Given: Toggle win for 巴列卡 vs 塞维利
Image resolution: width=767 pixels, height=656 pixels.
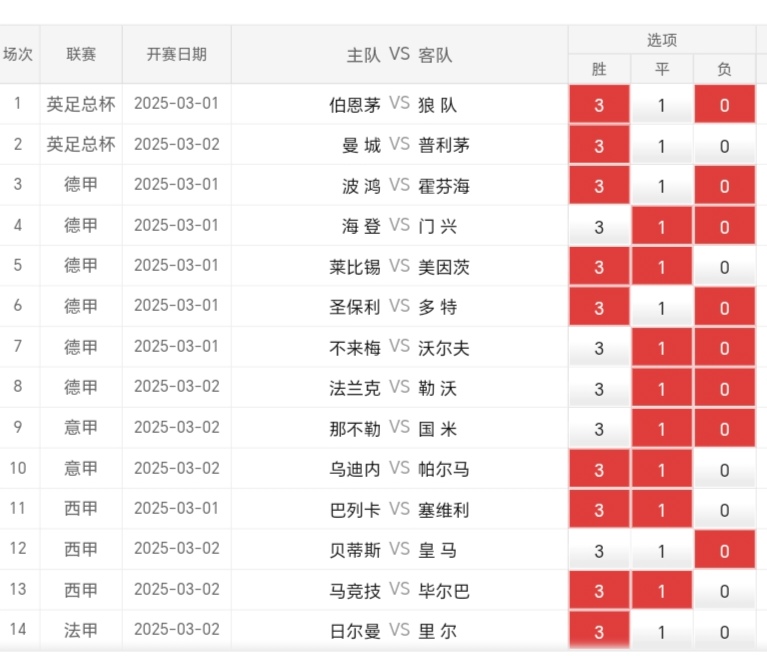Looking at the screenshot, I should coord(599,510).
